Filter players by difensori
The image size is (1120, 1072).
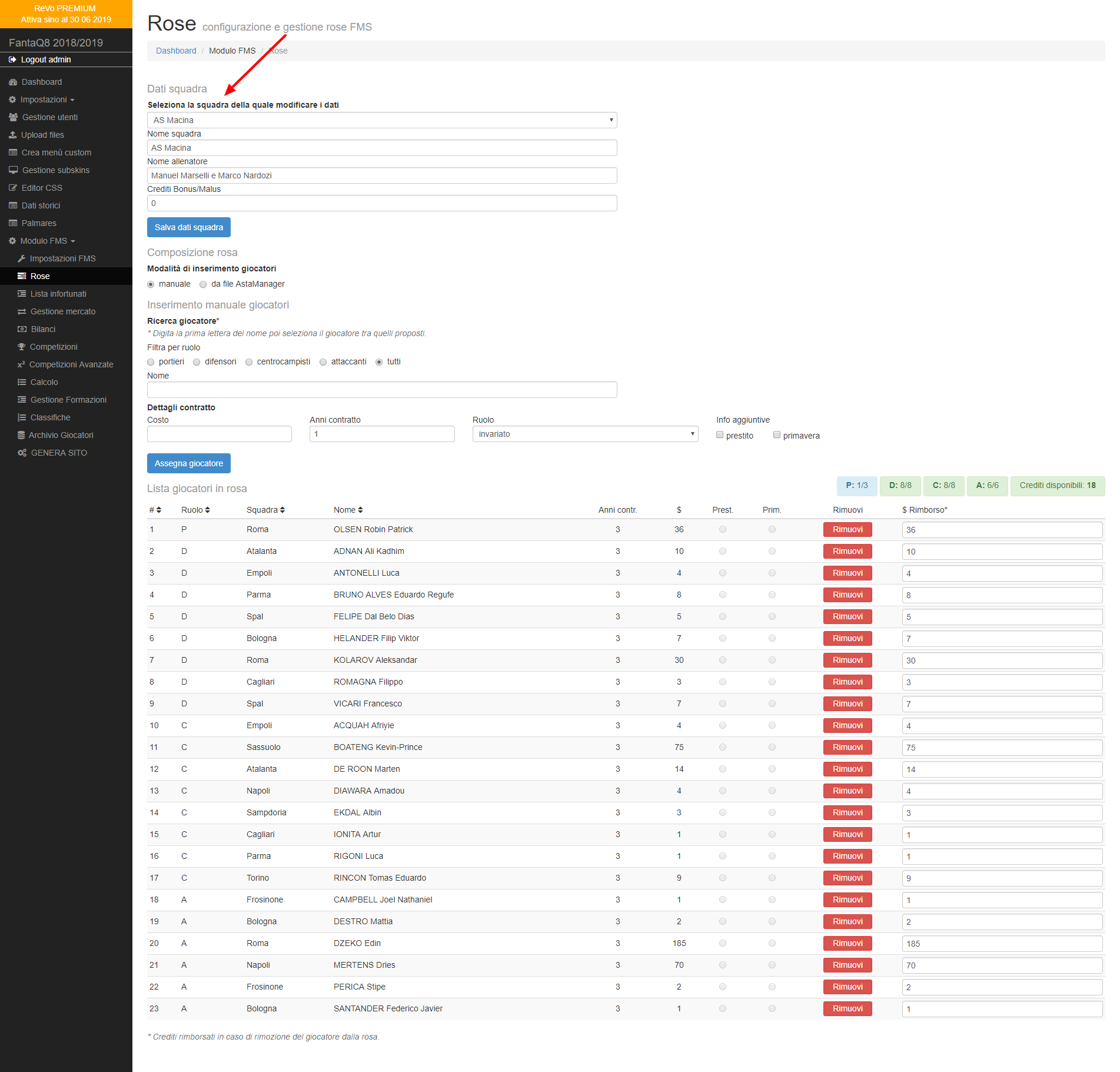[x=197, y=362]
